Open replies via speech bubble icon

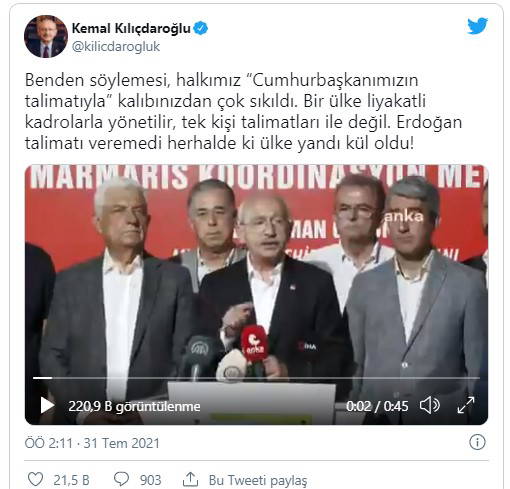121,479
